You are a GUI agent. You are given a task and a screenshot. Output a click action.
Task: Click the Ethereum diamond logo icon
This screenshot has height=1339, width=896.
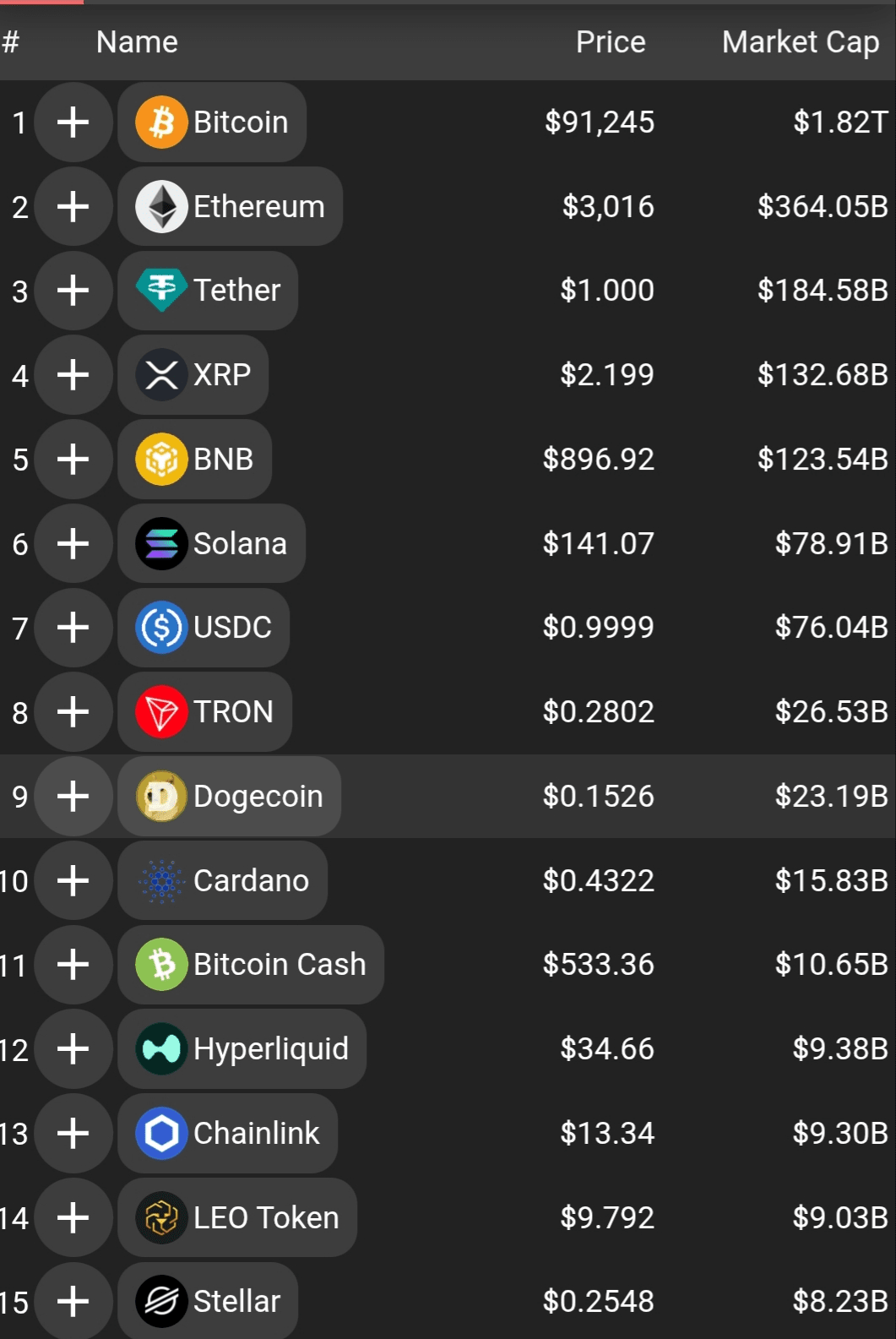pyautogui.click(x=161, y=207)
